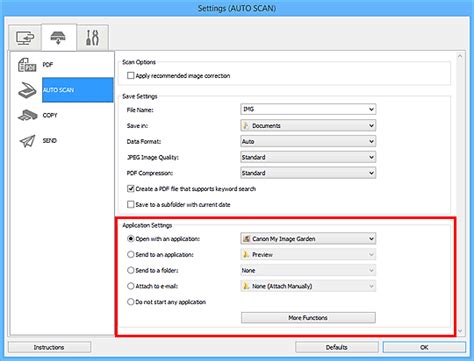Click folder icon in Save in field
This screenshot has height=361, width=474.
pos(246,125)
